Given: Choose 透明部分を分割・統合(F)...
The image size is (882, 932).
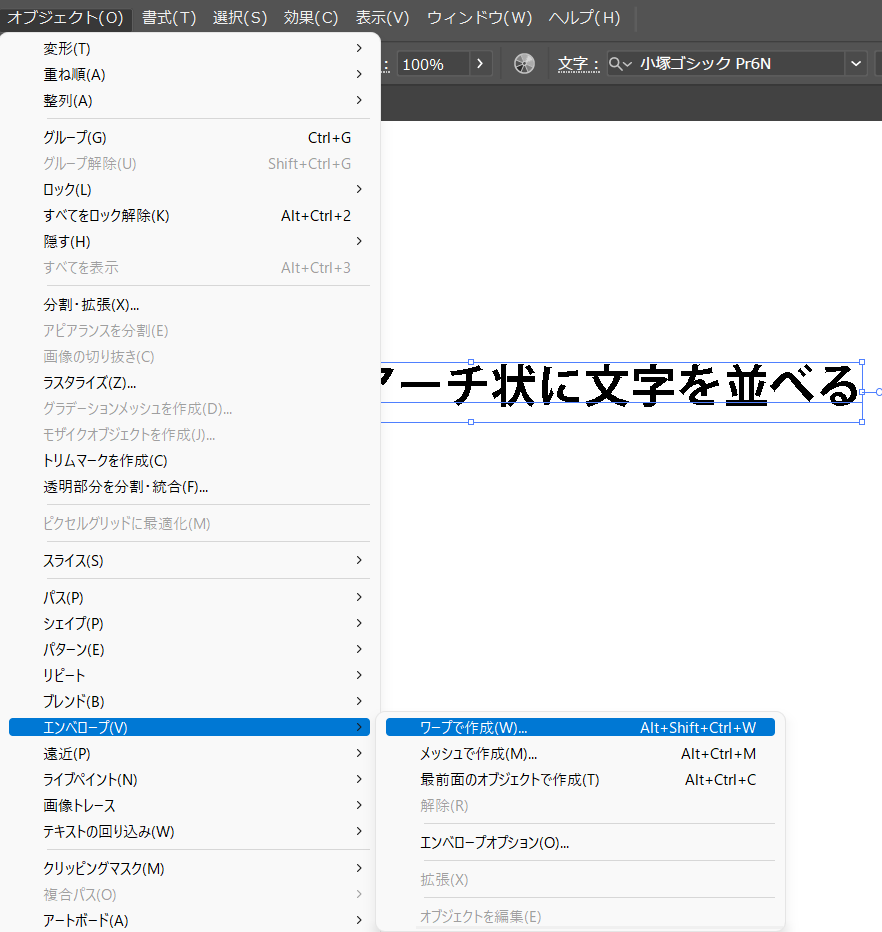Looking at the screenshot, I should (x=190, y=487).
